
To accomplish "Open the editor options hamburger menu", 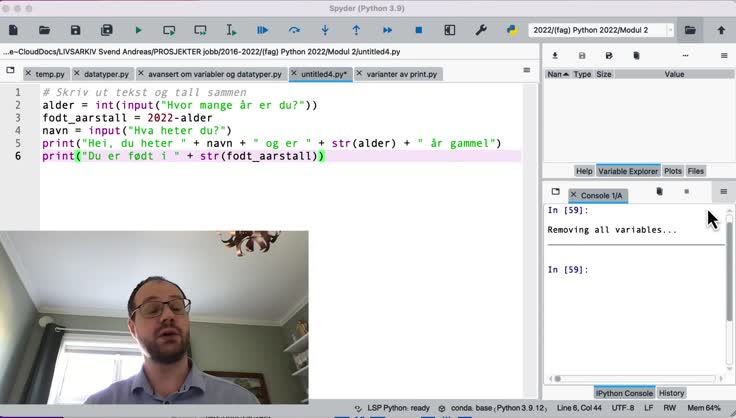I will pyautogui.click(x=527, y=70).
